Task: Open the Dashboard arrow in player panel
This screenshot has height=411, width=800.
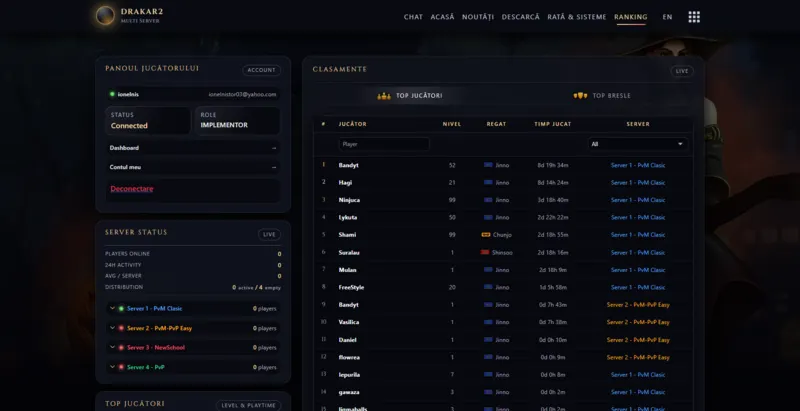Action: (274, 148)
